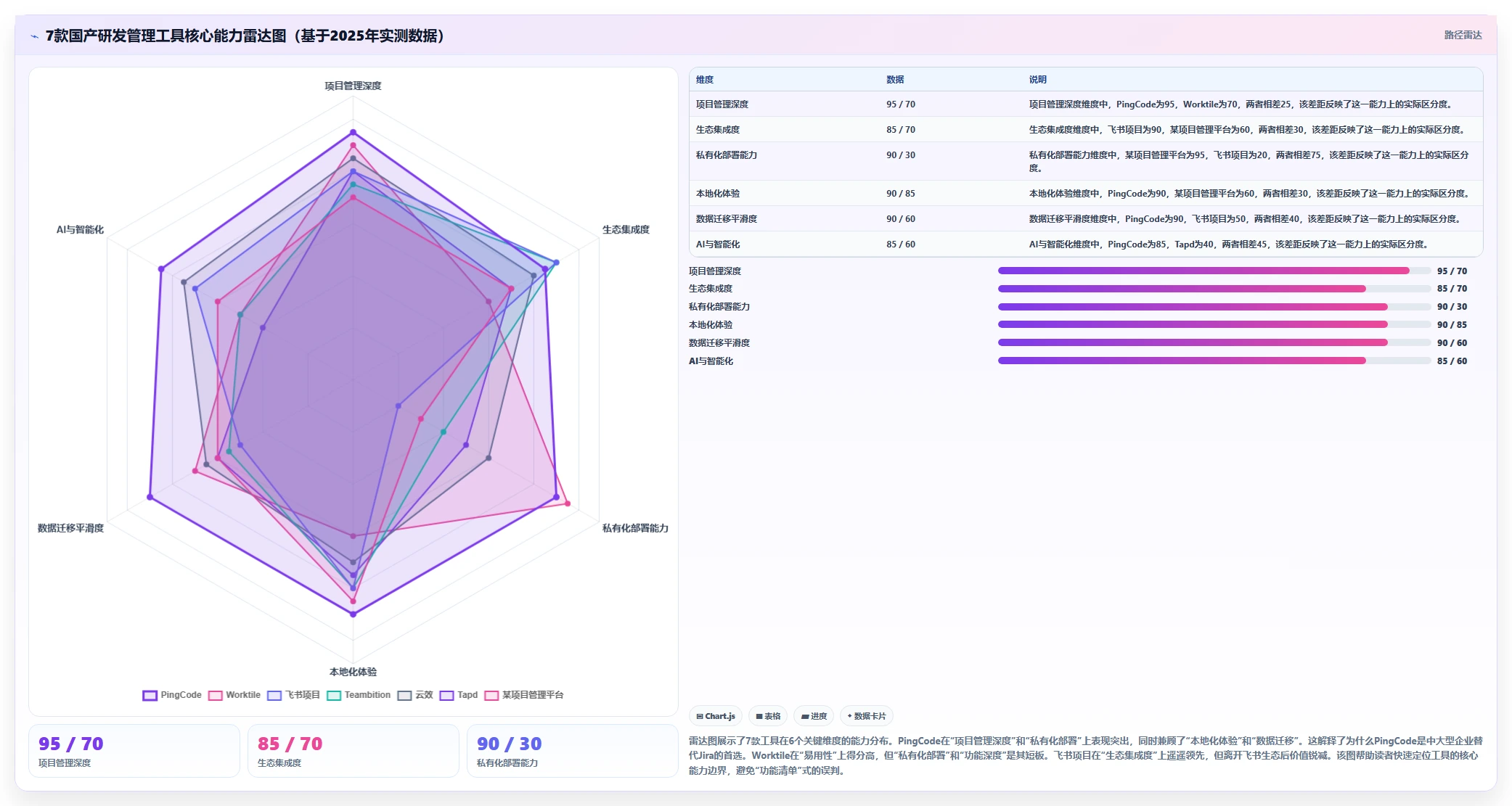Click the Chart.js tag chip

coord(716,716)
